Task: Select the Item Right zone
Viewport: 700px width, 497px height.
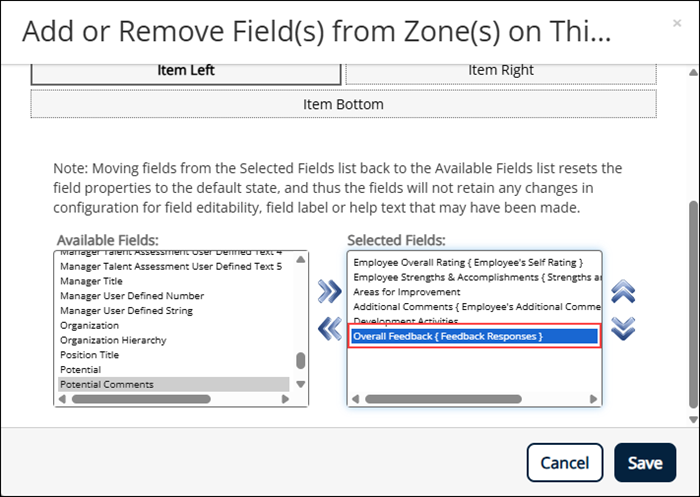Action: pyautogui.click(x=501, y=71)
